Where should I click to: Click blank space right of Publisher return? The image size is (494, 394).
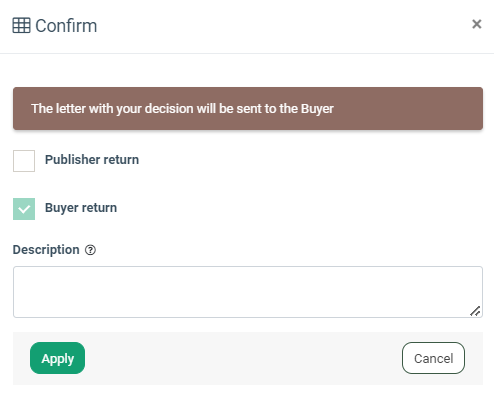(310, 160)
